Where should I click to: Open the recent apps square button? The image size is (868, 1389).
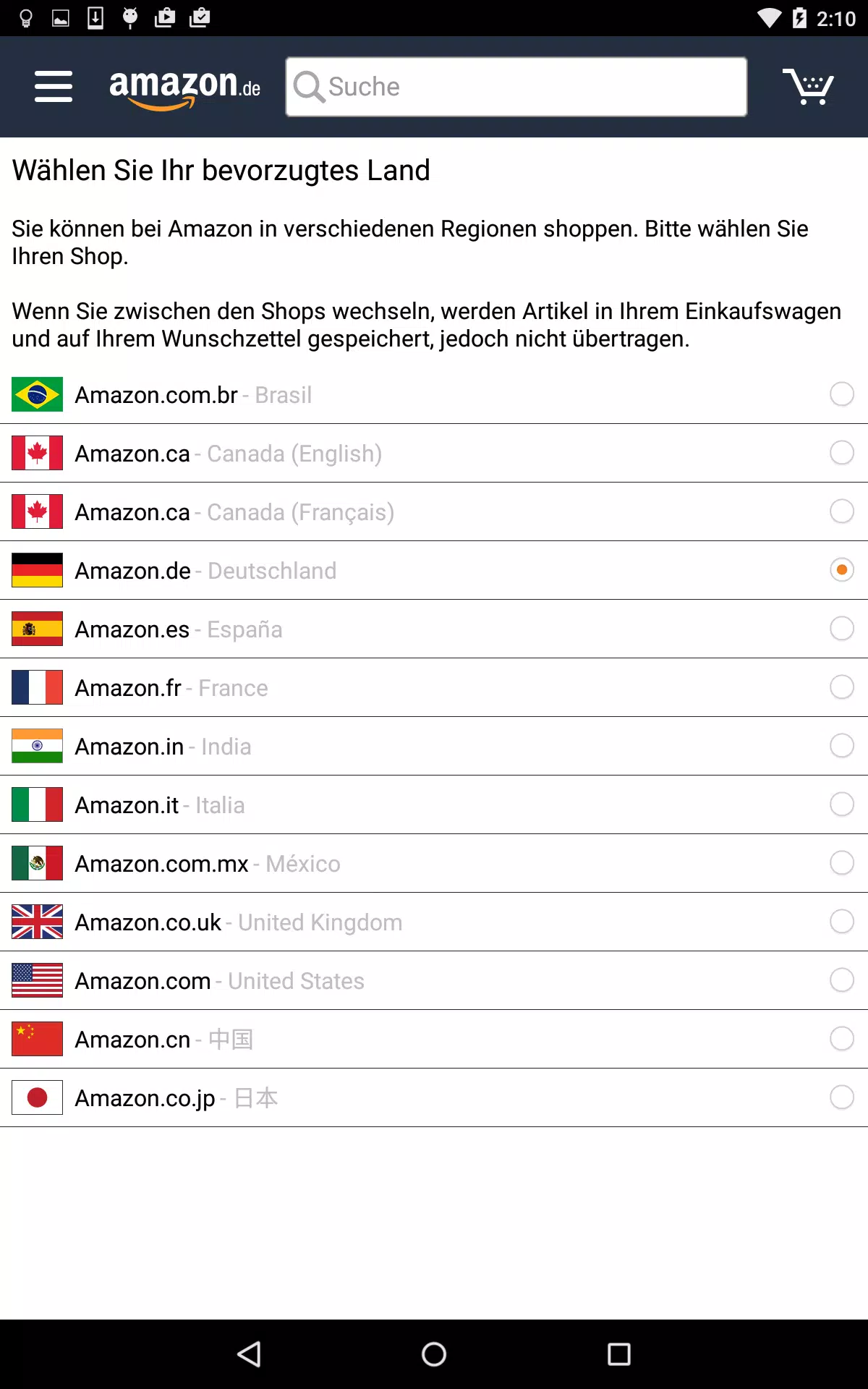[618, 1354]
